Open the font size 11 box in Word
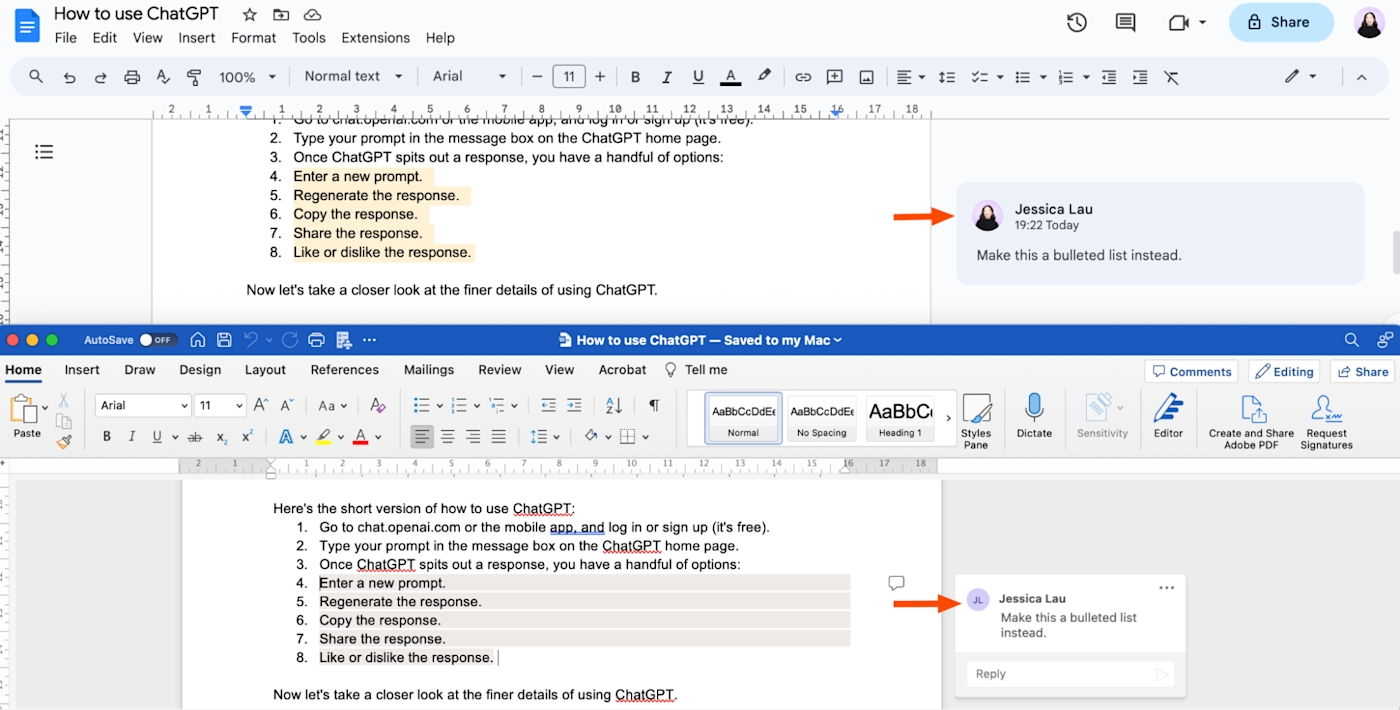This screenshot has width=1400, height=710. click(220, 405)
